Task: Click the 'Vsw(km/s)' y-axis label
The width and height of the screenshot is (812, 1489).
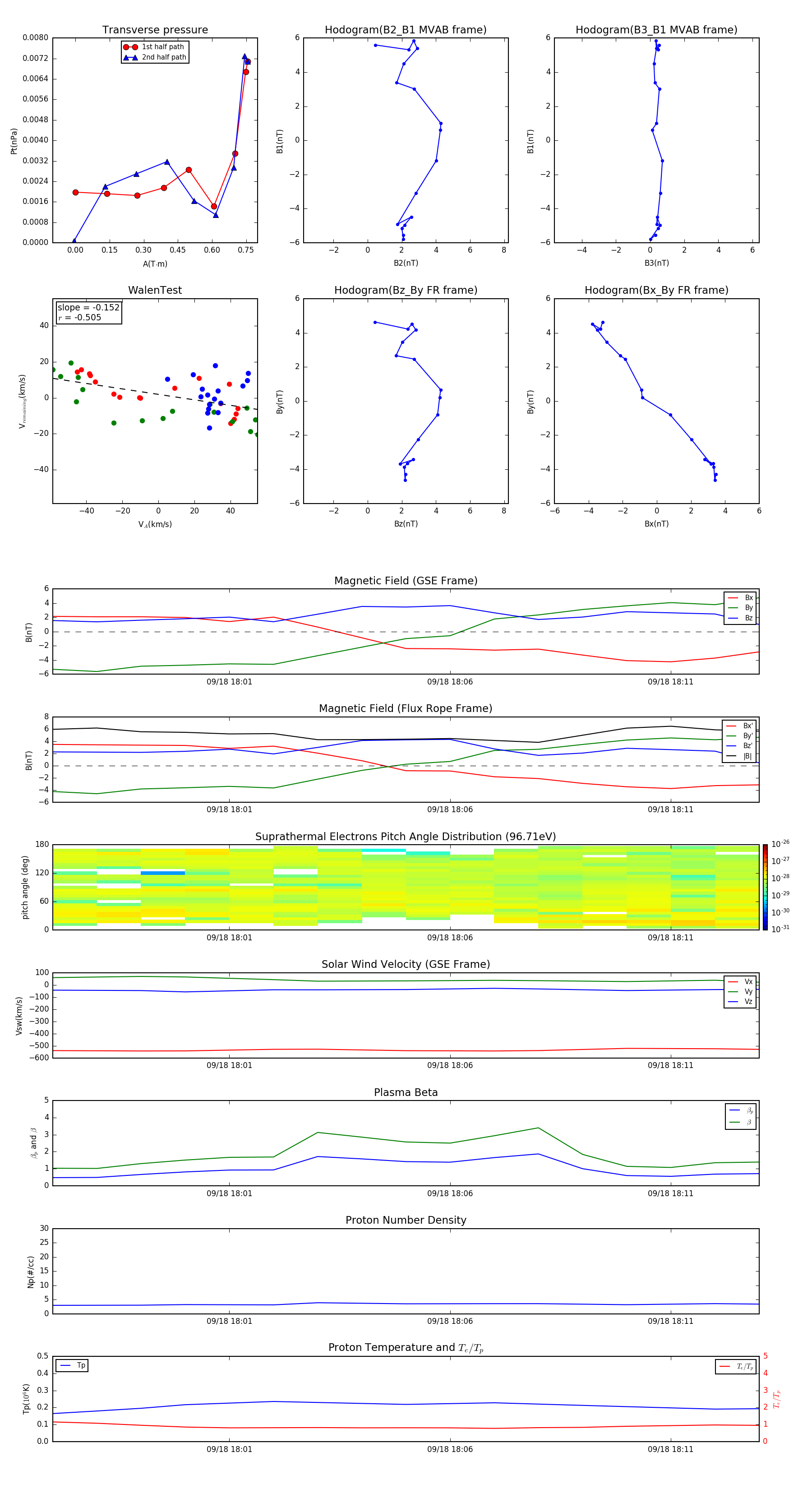Action: 19,1016
